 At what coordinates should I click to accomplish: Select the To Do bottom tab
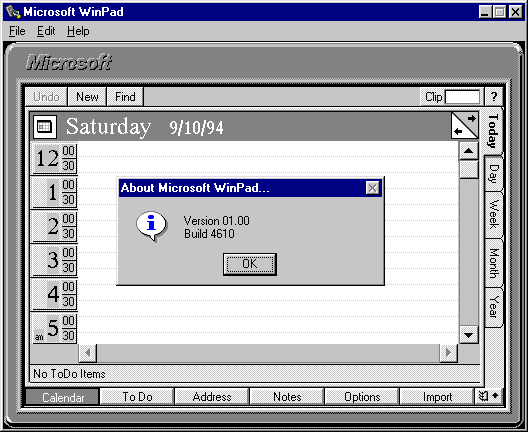click(x=137, y=397)
